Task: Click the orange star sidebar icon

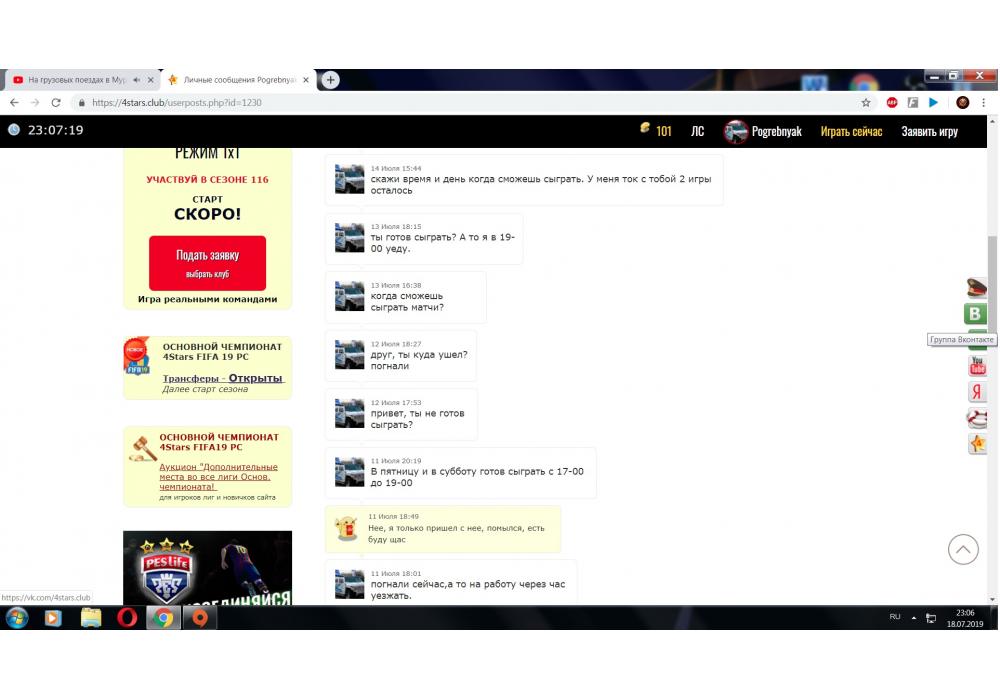Action: pos(976,444)
